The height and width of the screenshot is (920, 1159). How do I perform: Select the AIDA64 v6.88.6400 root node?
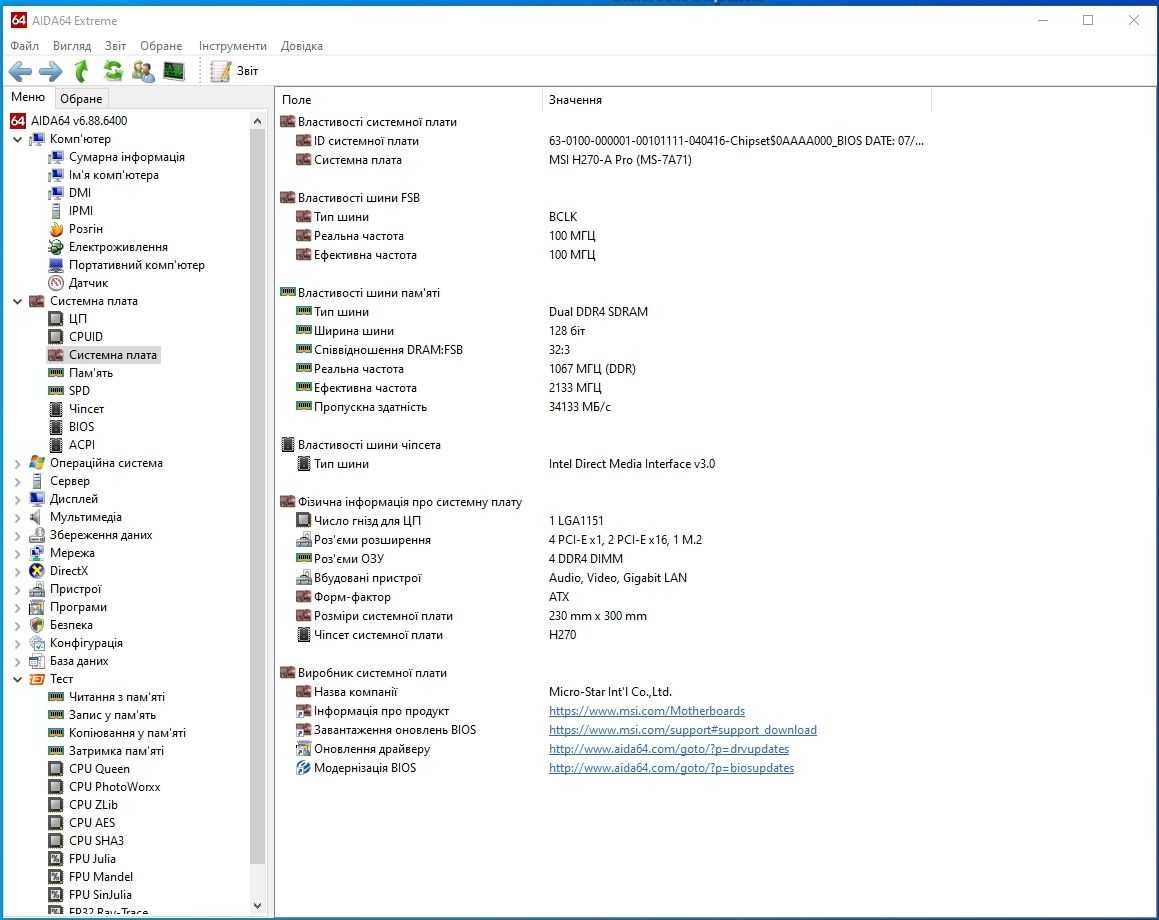(78, 120)
